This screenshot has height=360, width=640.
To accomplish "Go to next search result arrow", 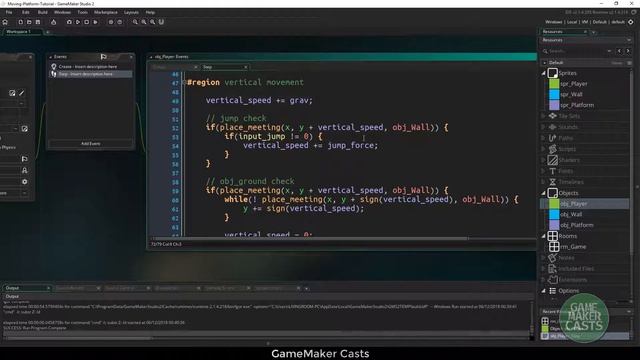I will (628, 51).
